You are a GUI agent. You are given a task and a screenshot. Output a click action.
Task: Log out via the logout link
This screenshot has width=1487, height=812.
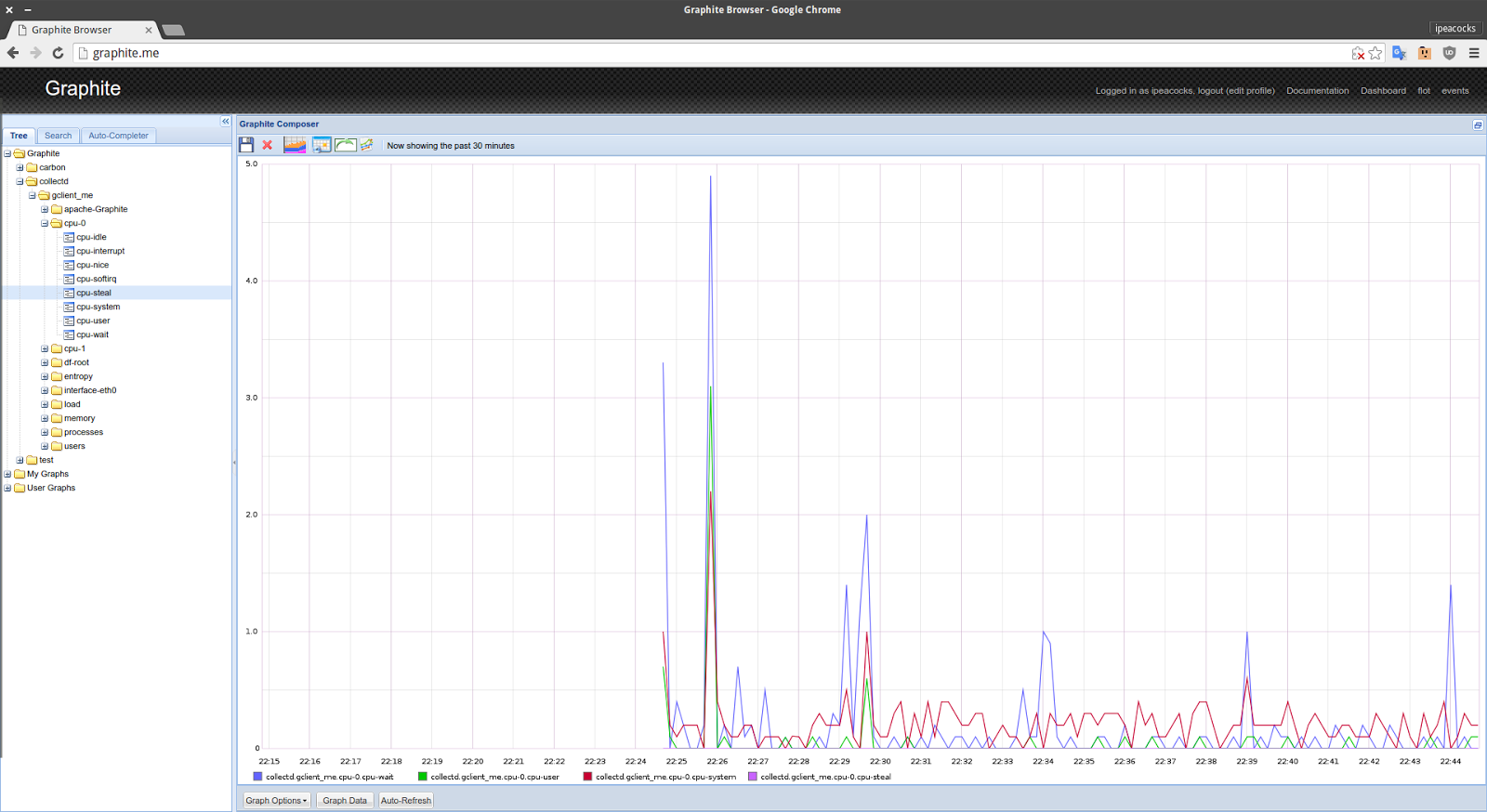pos(1210,91)
